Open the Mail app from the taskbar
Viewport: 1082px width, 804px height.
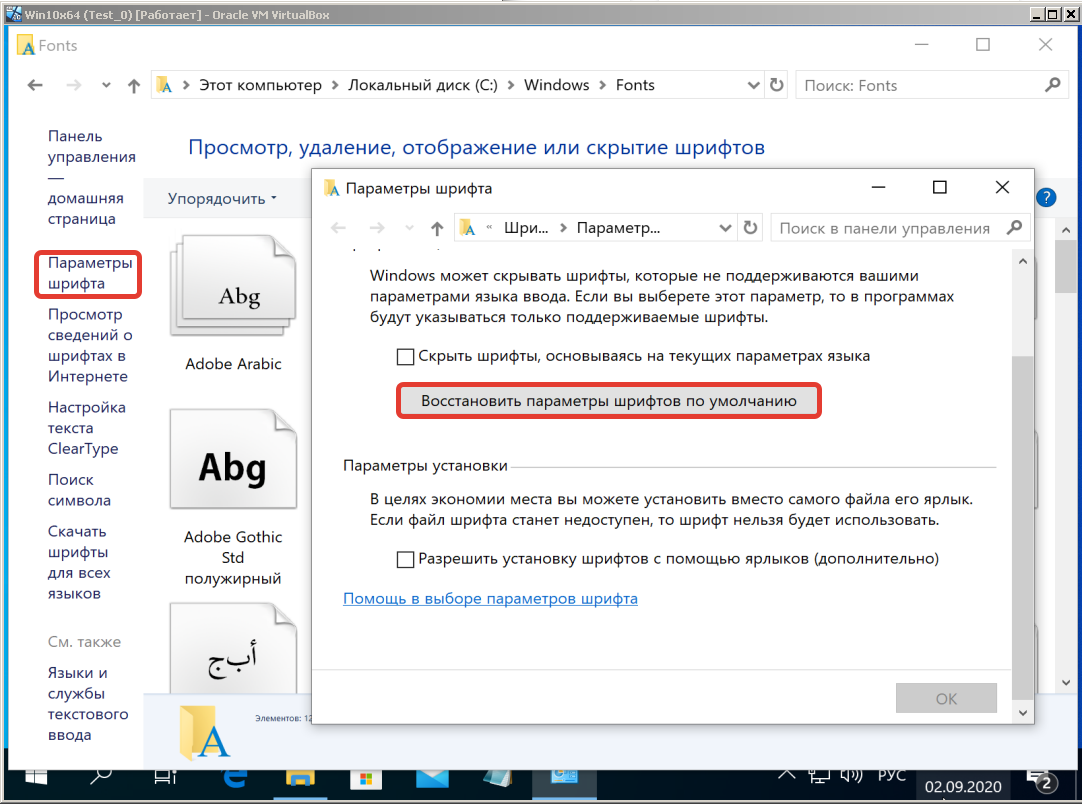(x=432, y=778)
